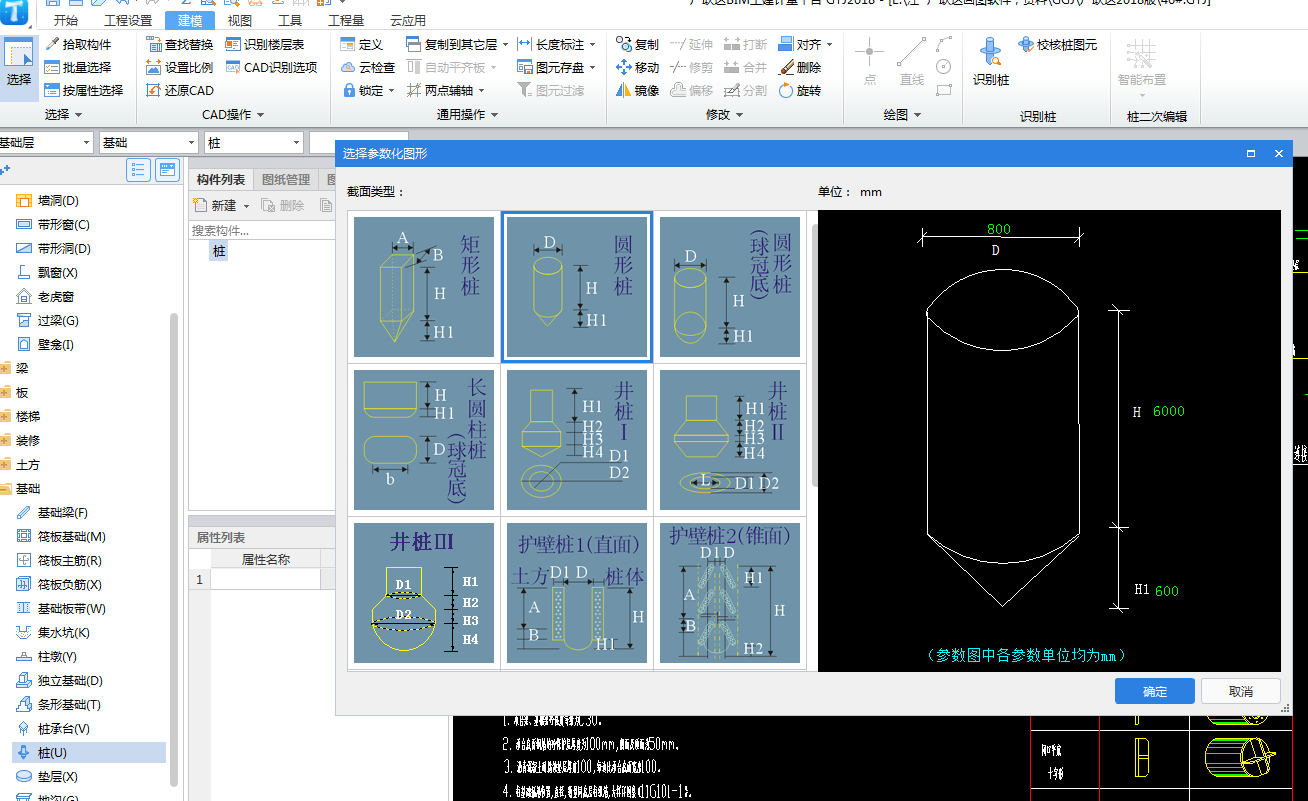Select the 井桩III section thumbnail
This screenshot has height=801, width=1308.
424,592
